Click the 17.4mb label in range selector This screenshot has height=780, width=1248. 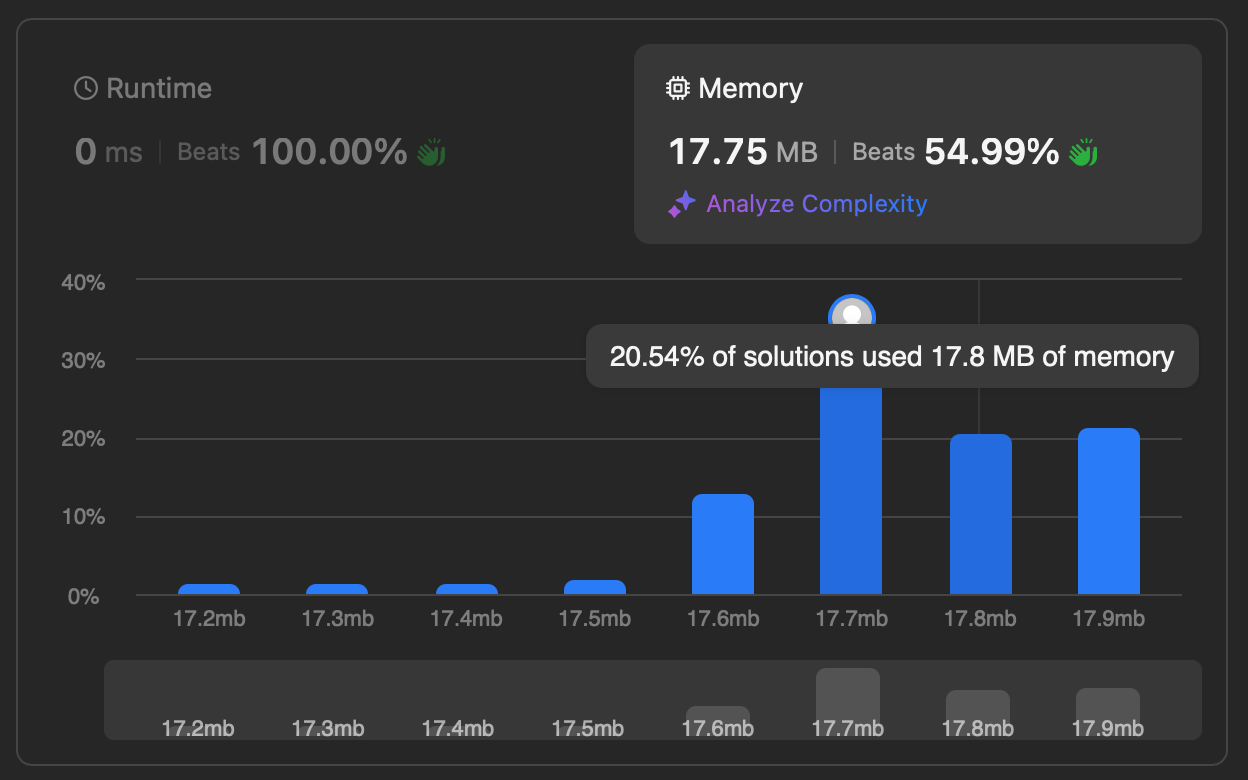point(458,728)
